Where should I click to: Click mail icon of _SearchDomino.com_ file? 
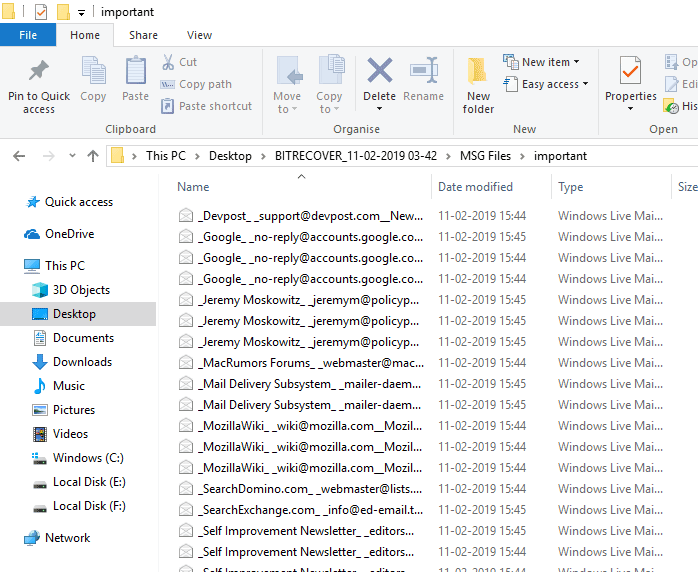186,489
